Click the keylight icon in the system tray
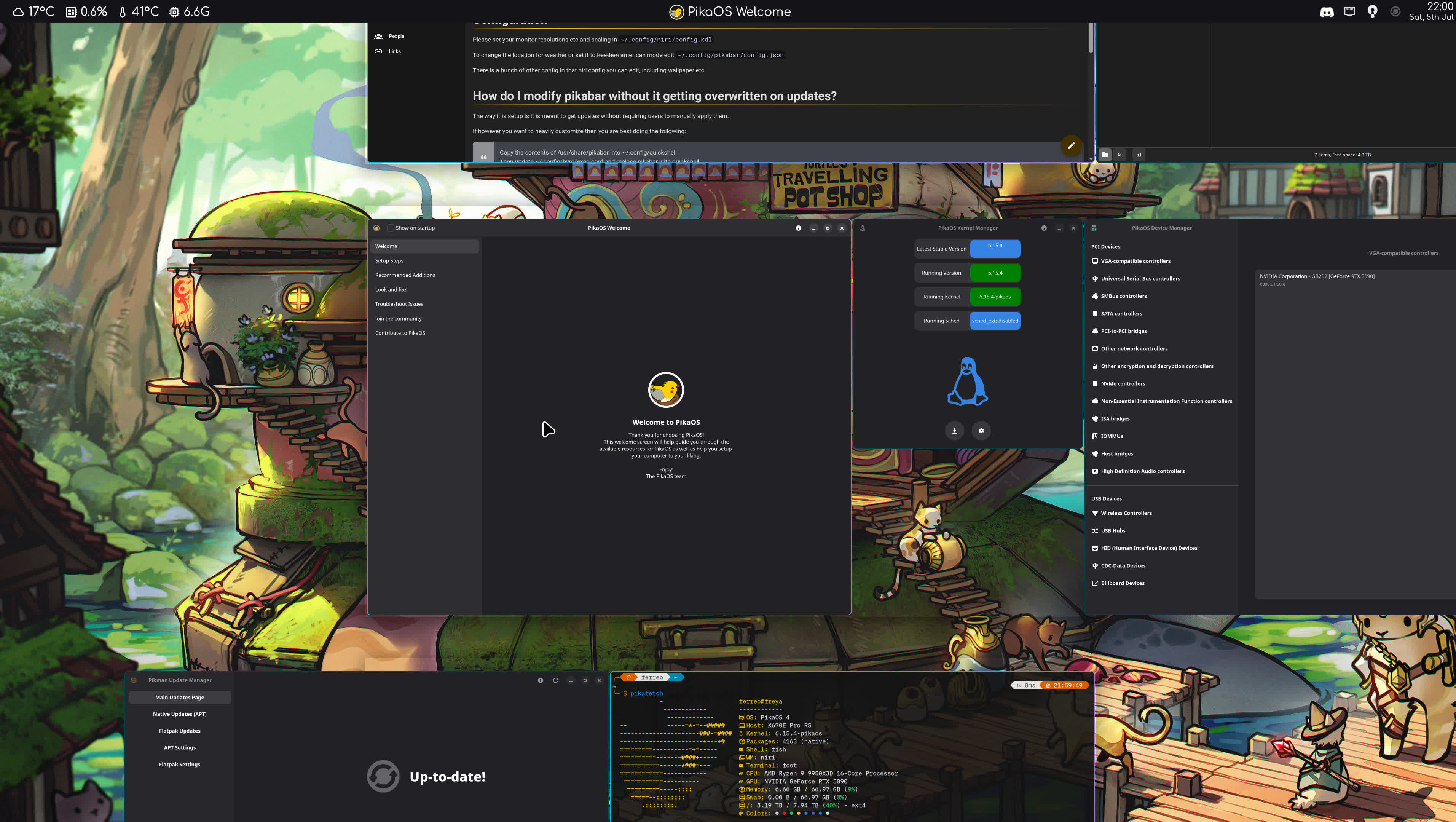This screenshot has height=822, width=1456. point(1372,11)
